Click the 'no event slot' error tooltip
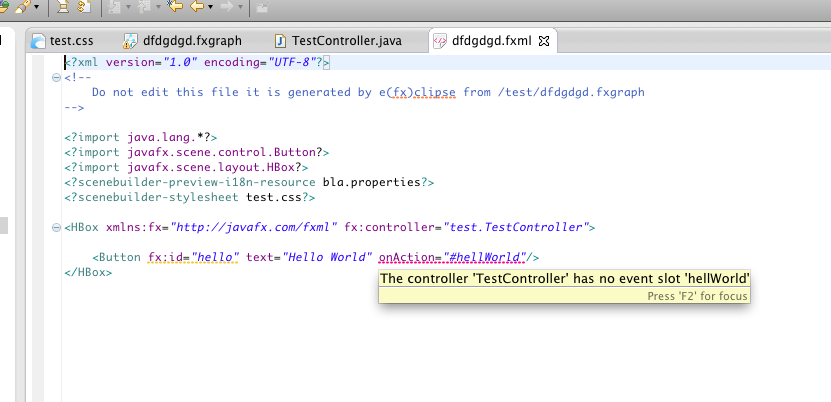Screen dimensions: 831x402 (564, 279)
